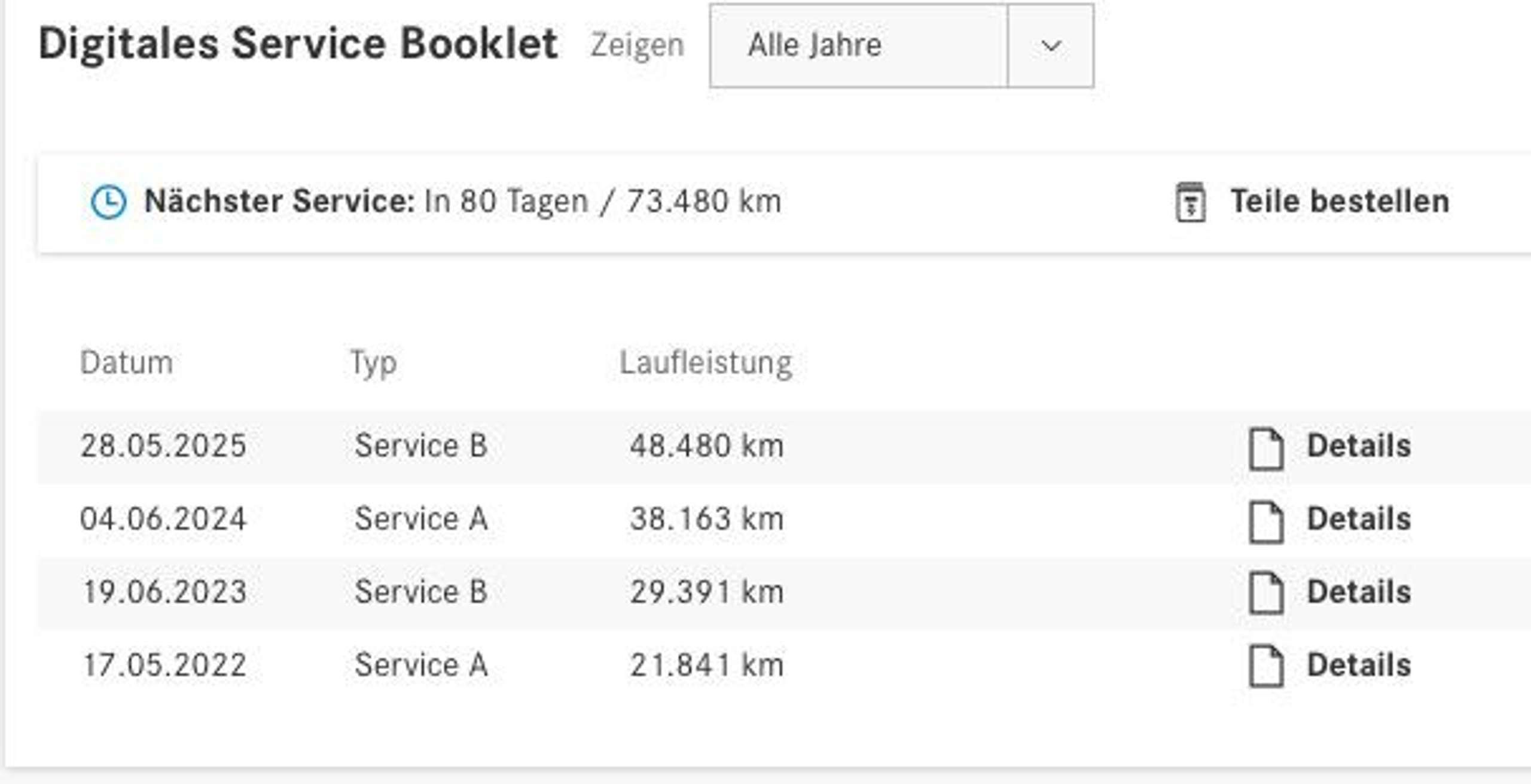
Task: Click document icon for 17.05.2022 service
Action: pyautogui.click(x=1266, y=667)
